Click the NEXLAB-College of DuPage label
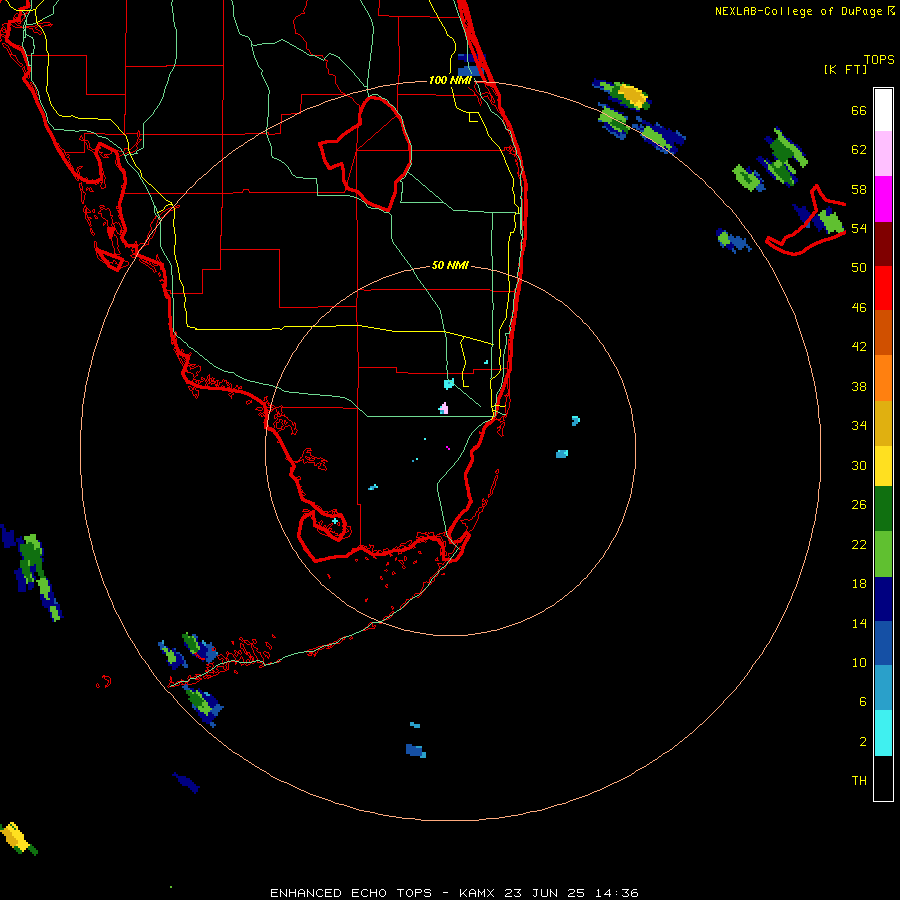The width and height of the screenshot is (900, 900). click(798, 11)
